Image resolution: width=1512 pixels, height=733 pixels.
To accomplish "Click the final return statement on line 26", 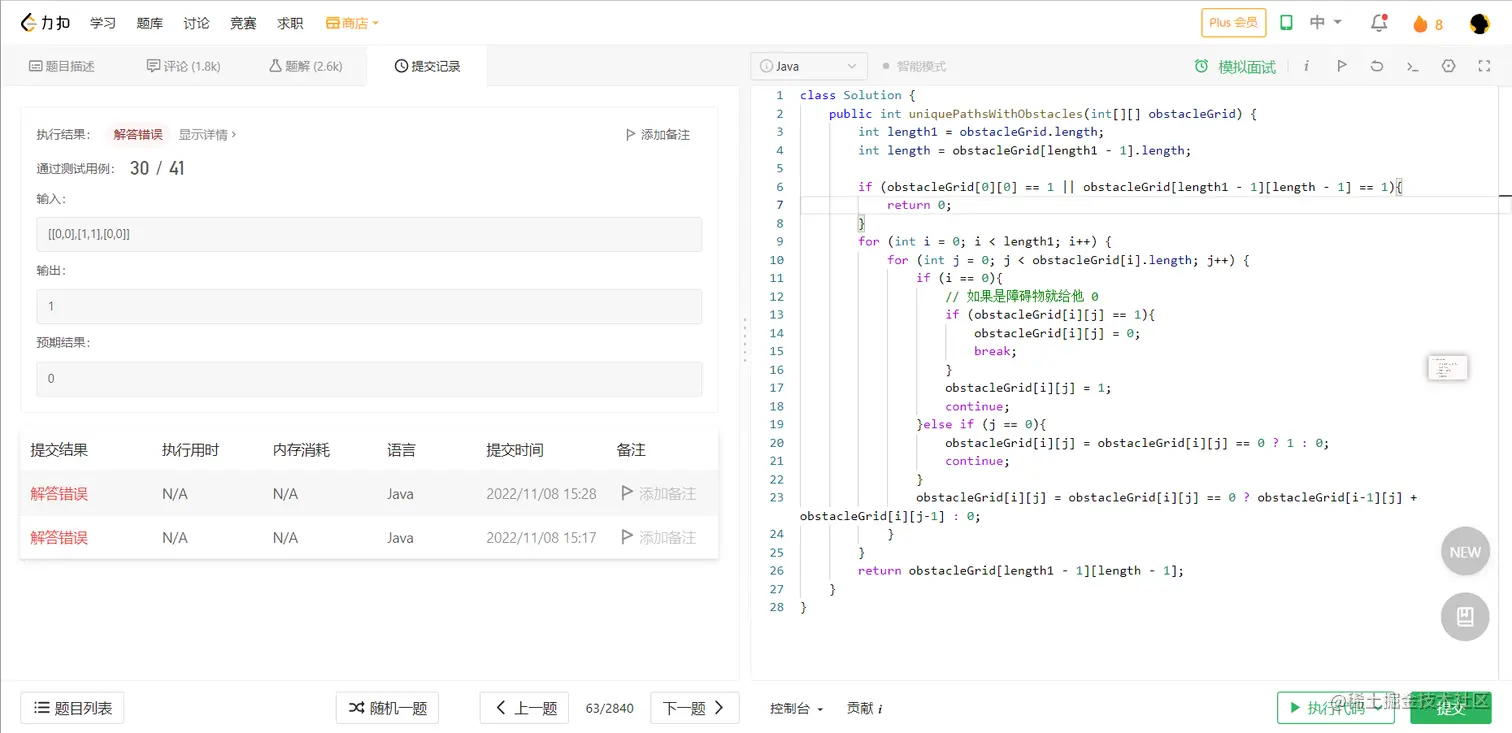I will tap(1021, 570).
